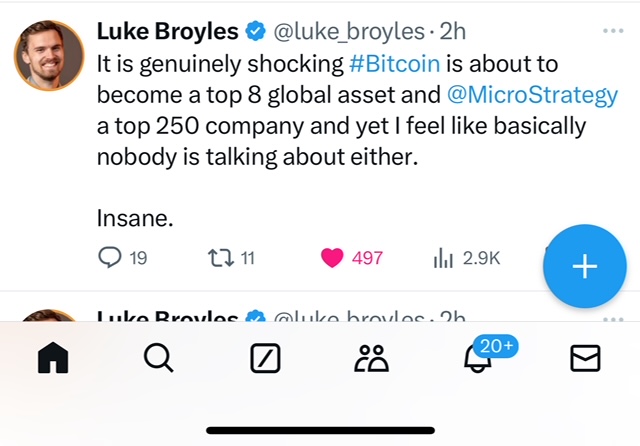
Task: Open Notifications bell with 20+ badge
Action: [x=477, y=357]
